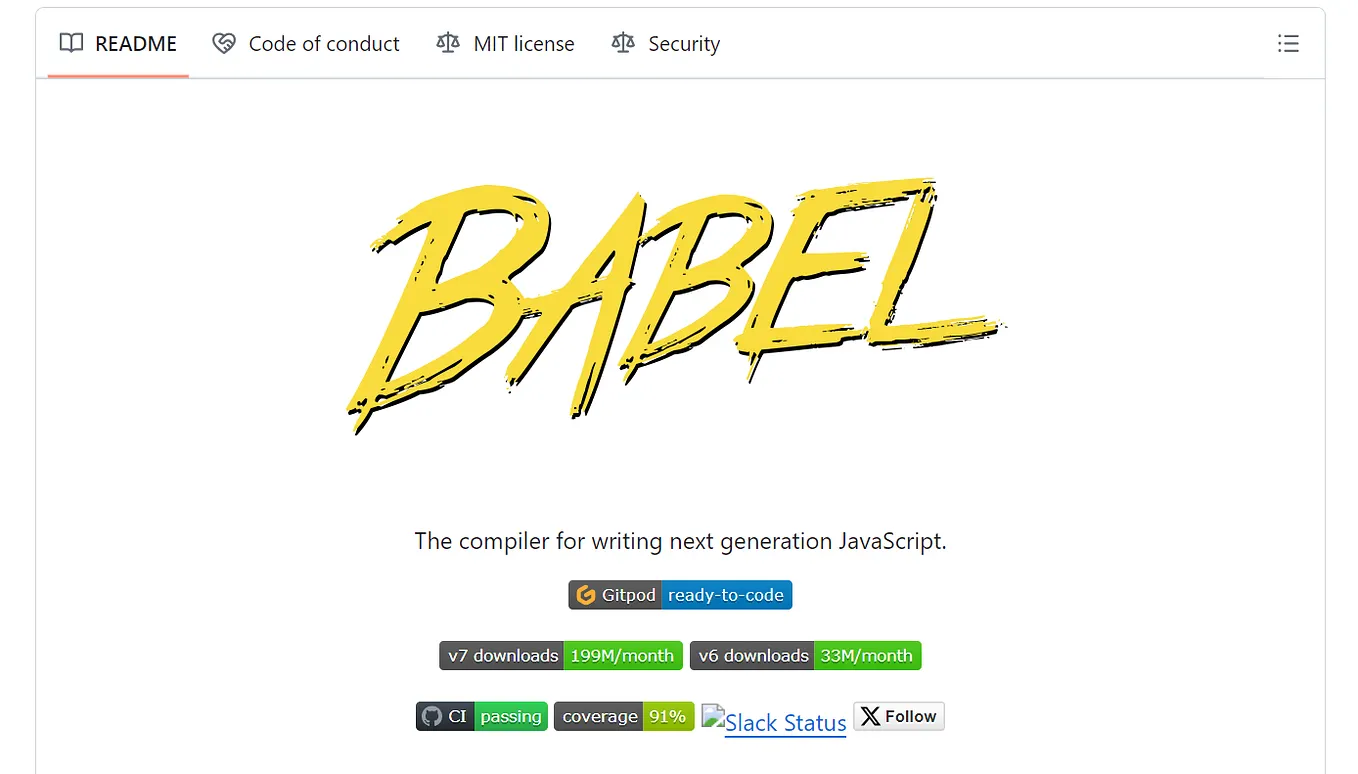Viewport: 1358px width, 774px height.
Task: Click the Gitpod logo icon on the badge
Action: pyautogui.click(x=585, y=594)
